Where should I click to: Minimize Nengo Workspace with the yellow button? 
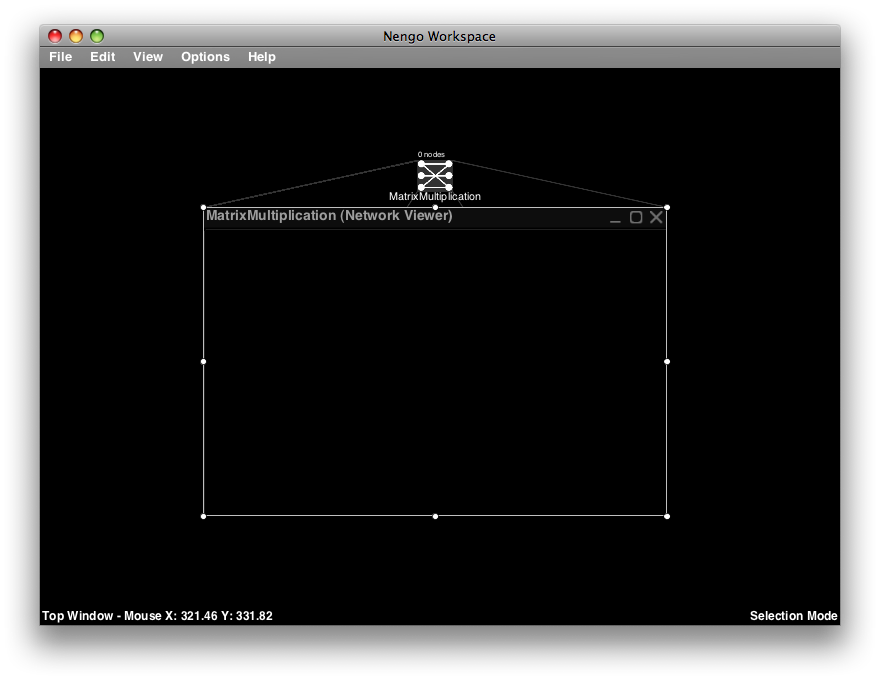point(76,36)
